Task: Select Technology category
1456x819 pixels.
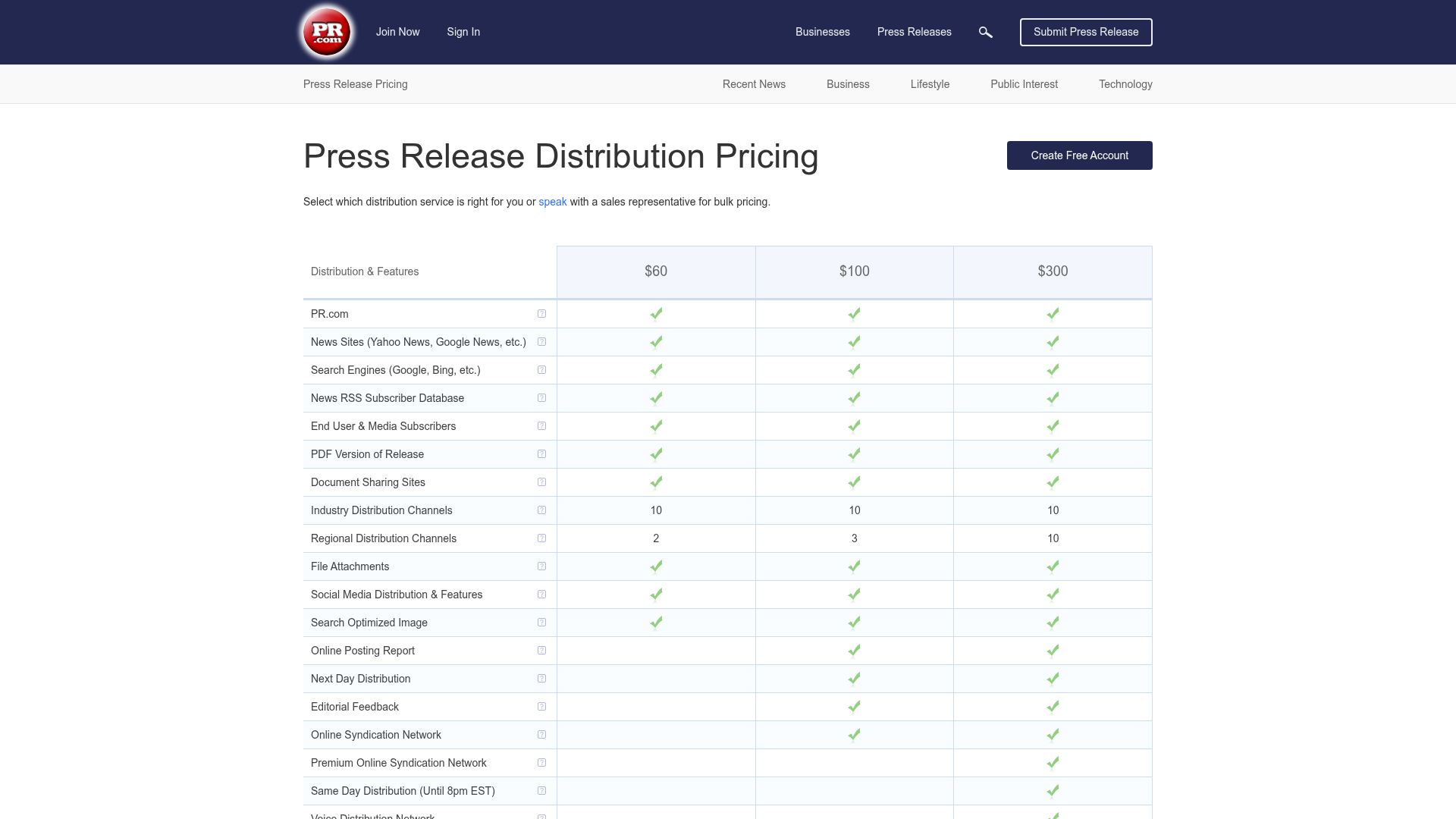Action: (1125, 84)
